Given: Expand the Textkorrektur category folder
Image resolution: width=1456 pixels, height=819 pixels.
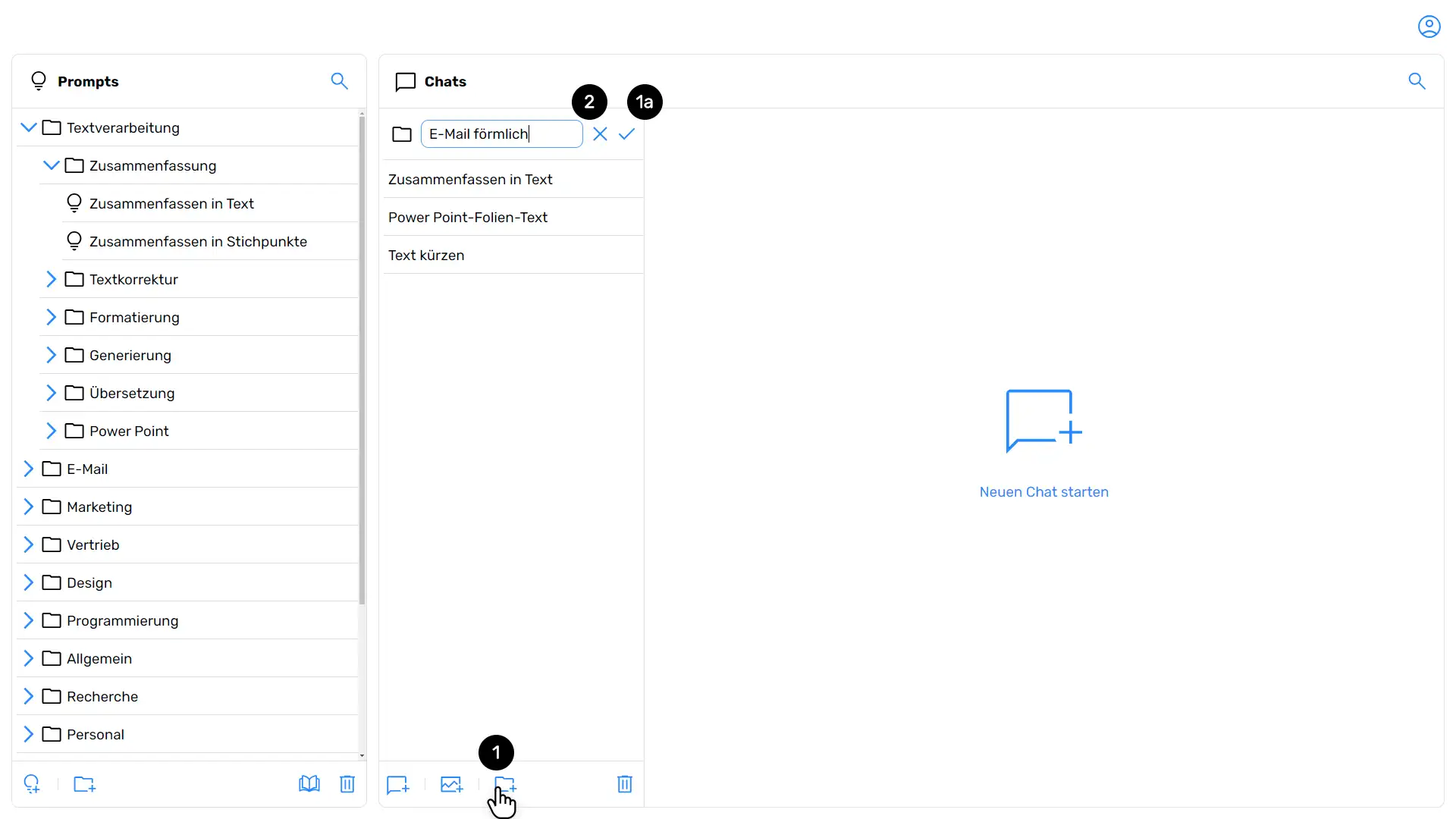Looking at the screenshot, I should (x=52, y=279).
